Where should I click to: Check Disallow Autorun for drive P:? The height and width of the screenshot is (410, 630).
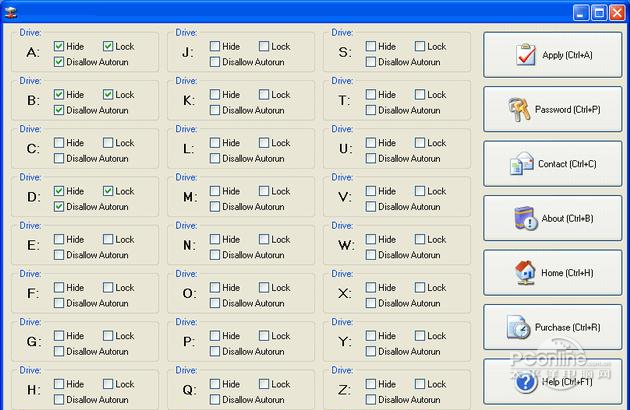(215, 351)
